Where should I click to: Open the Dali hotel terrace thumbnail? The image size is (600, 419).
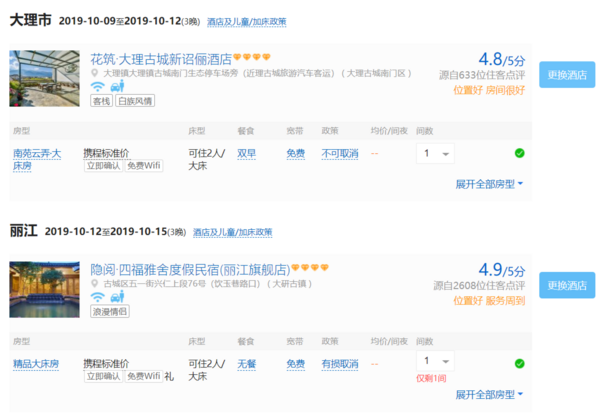click(44, 78)
